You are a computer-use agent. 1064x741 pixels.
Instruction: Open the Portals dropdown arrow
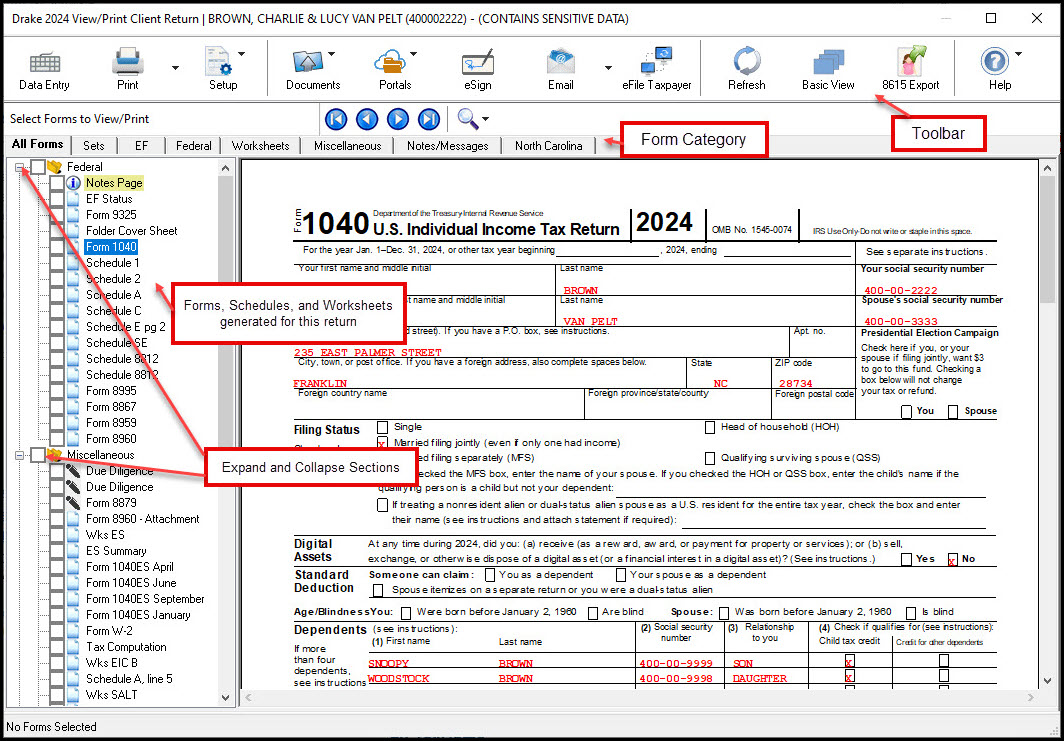pos(413,54)
